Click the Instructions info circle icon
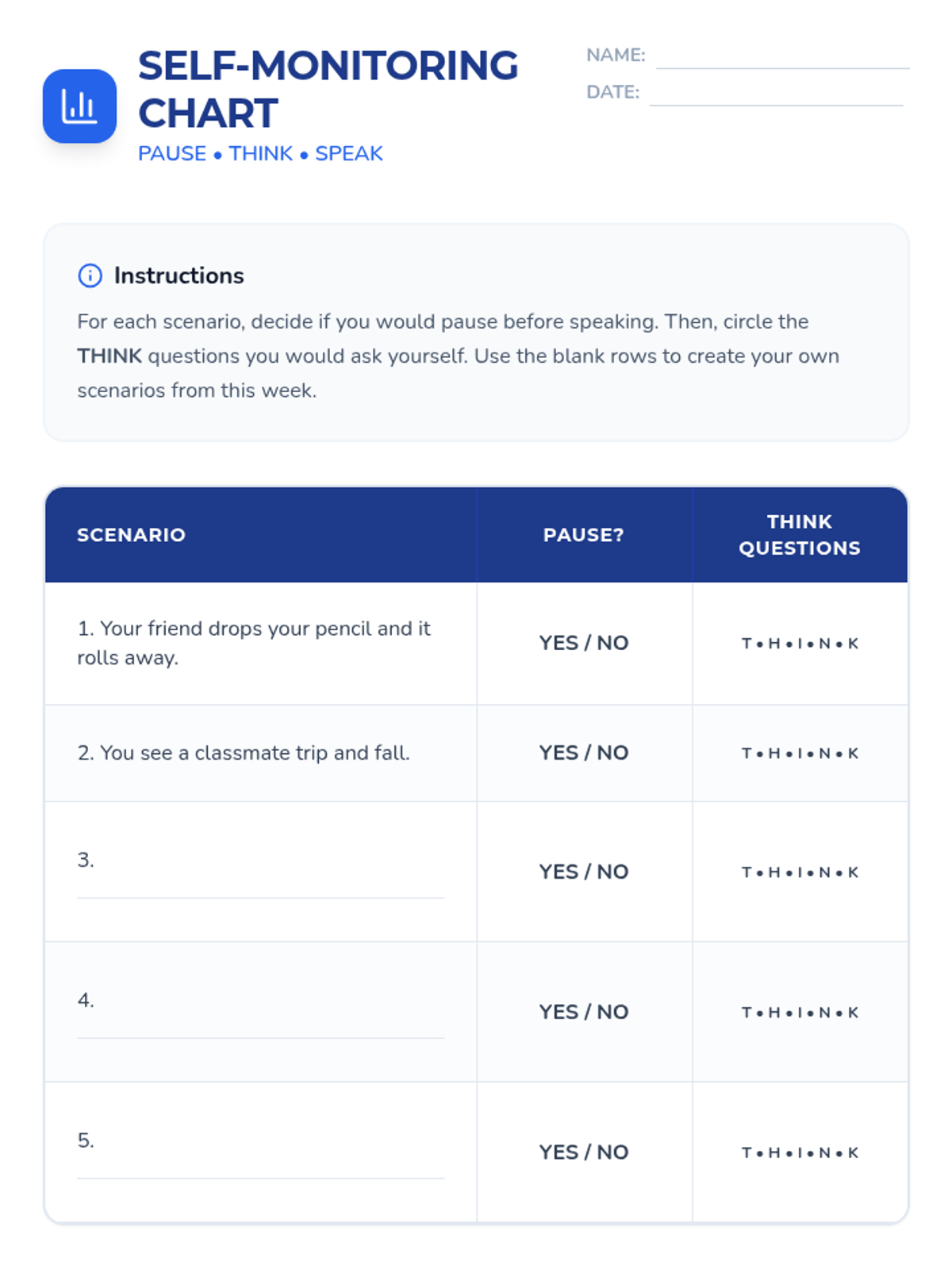 tap(90, 275)
